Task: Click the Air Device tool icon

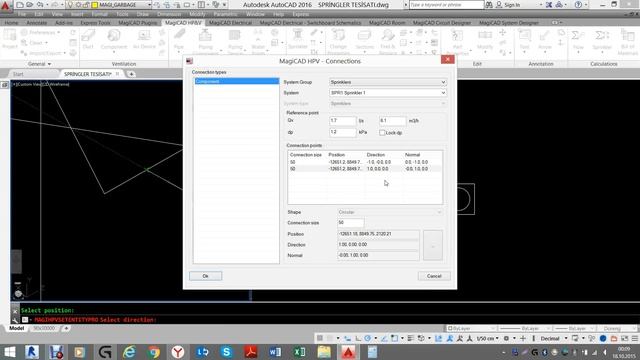Action: (x=144, y=40)
